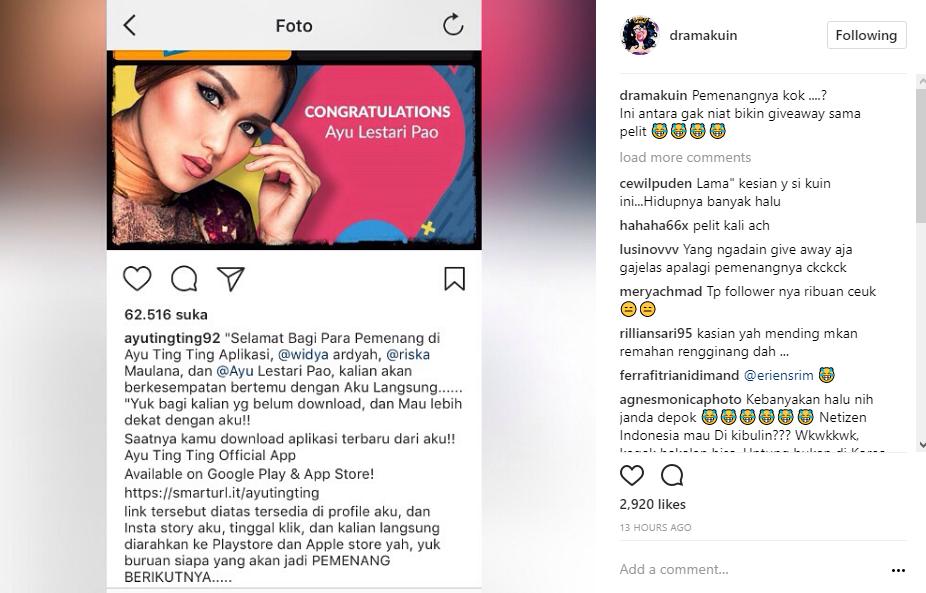The image size is (926, 593).
Task: Save post with the bookmark icon
Action: [454, 278]
